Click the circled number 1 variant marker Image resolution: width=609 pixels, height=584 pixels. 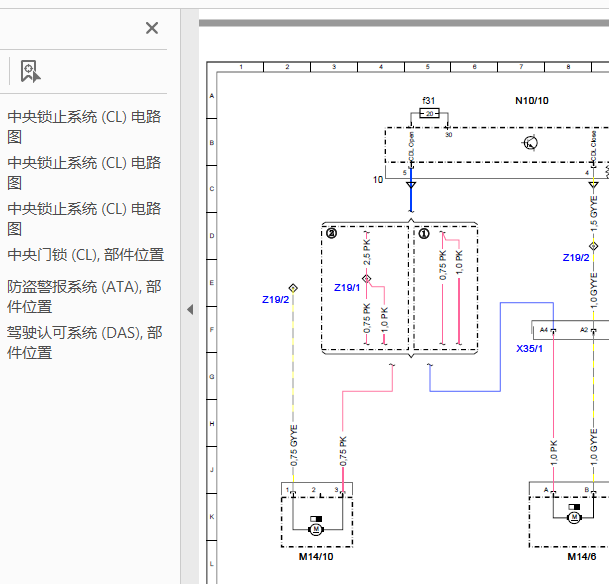[424, 233]
